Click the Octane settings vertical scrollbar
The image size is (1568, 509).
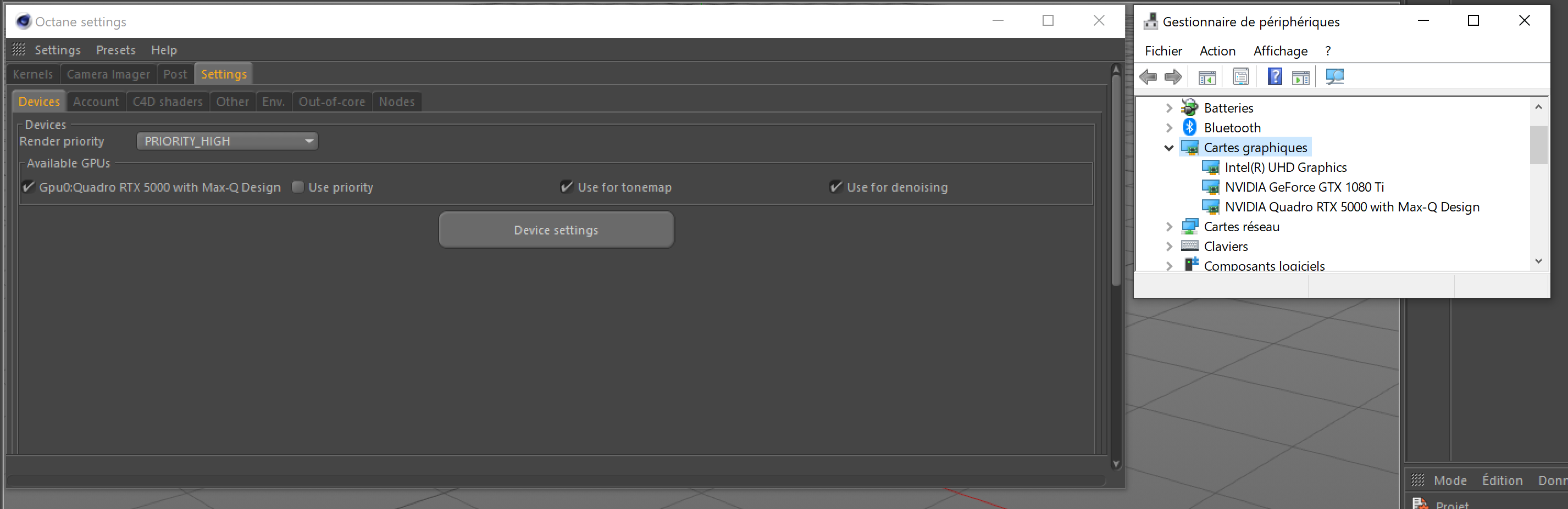pyautogui.click(x=1116, y=181)
